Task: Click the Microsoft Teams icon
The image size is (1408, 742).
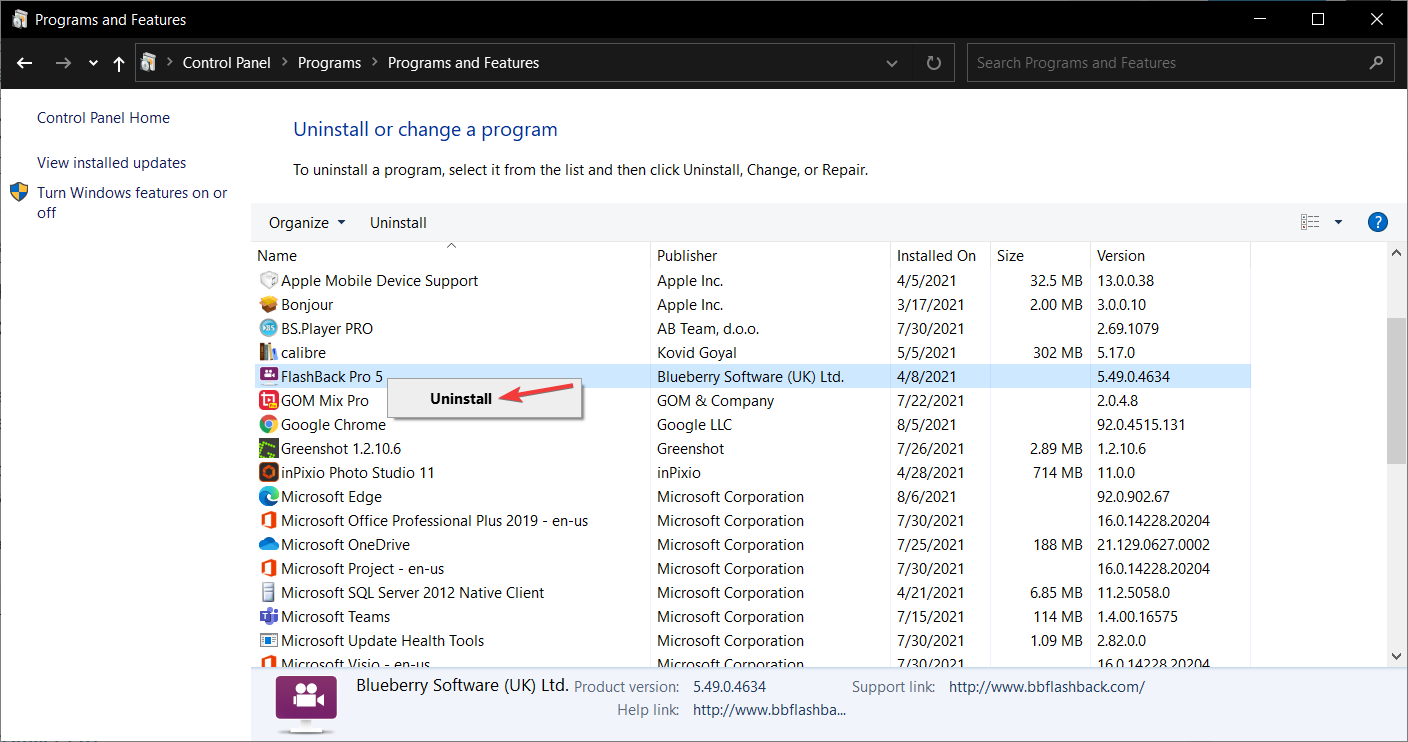Action: pyautogui.click(x=268, y=617)
